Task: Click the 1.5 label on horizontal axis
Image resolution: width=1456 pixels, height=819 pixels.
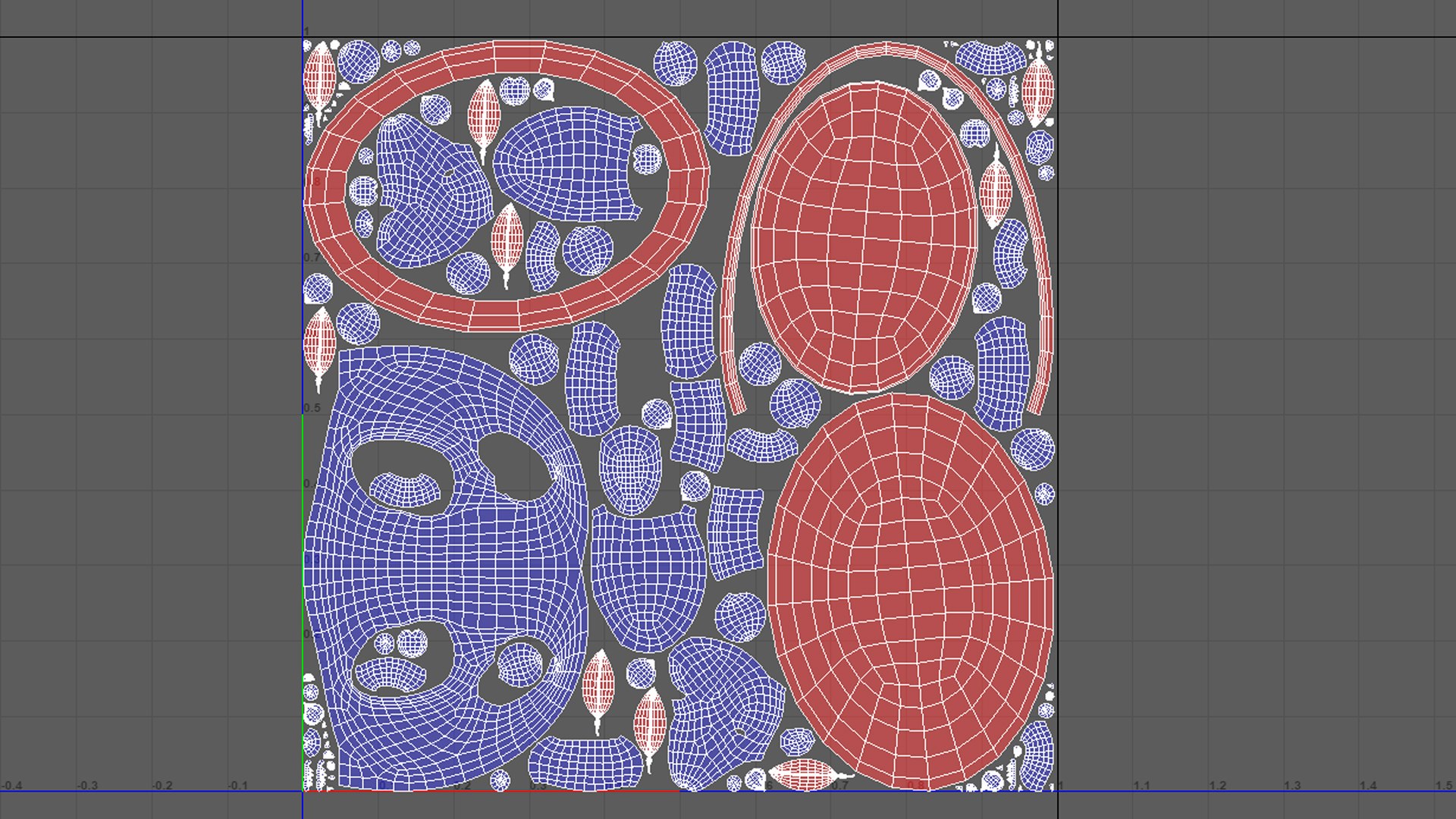Action: tap(1443, 786)
